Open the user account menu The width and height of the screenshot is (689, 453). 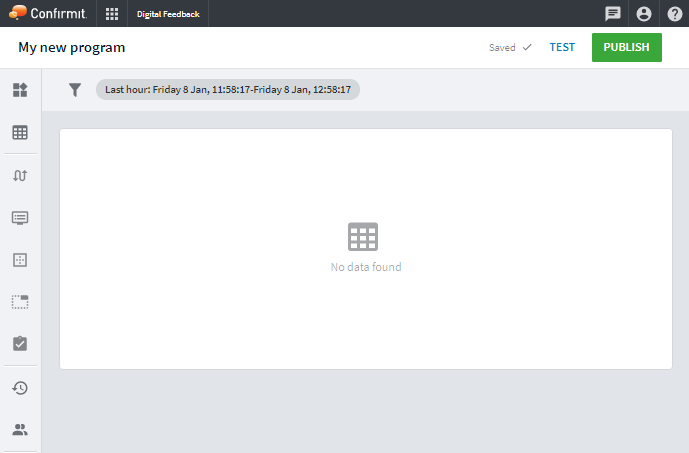tap(644, 14)
